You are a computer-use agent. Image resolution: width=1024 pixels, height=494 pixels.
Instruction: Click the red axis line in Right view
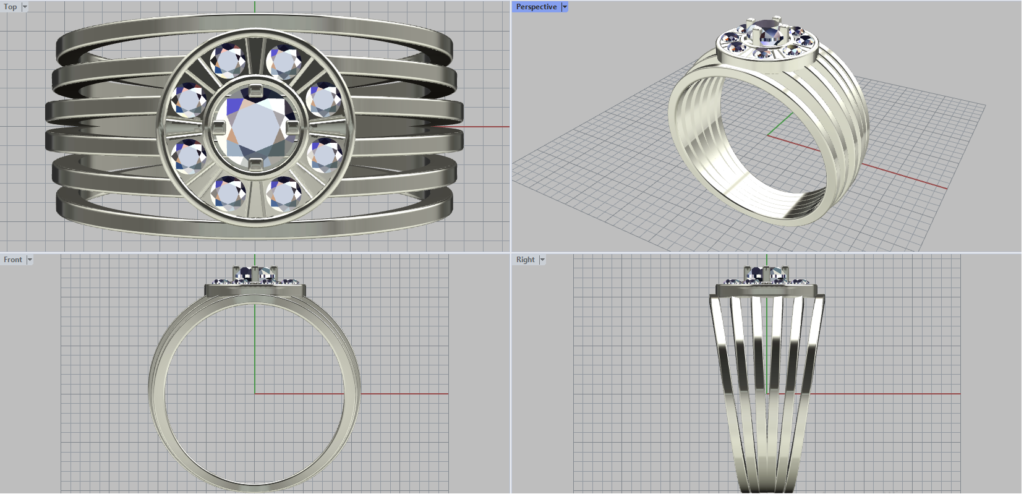coord(900,393)
